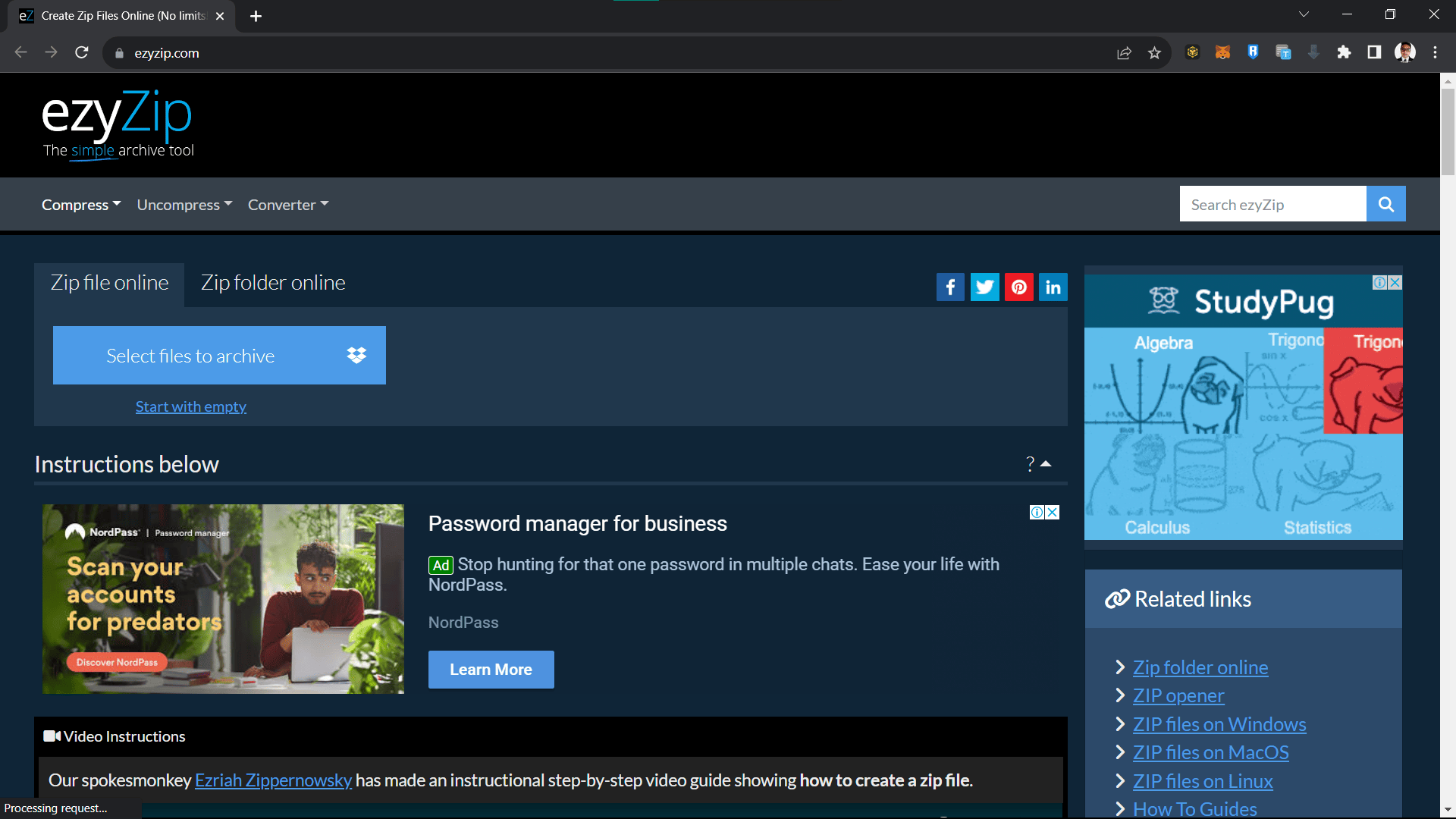Open help via the question mark icon
Viewport: 1456px width, 819px height.
[x=1029, y=464]
